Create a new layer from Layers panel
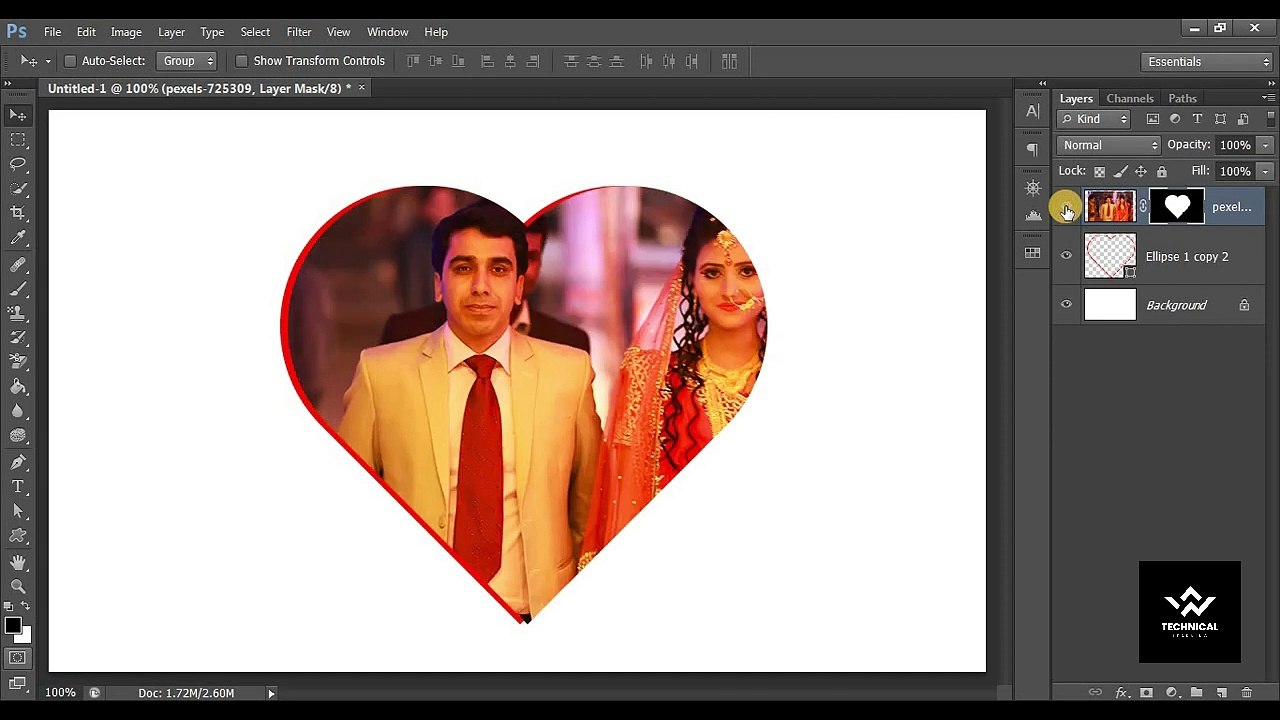This screenshot has height=720, width=1280. [x=1221, y=692]
